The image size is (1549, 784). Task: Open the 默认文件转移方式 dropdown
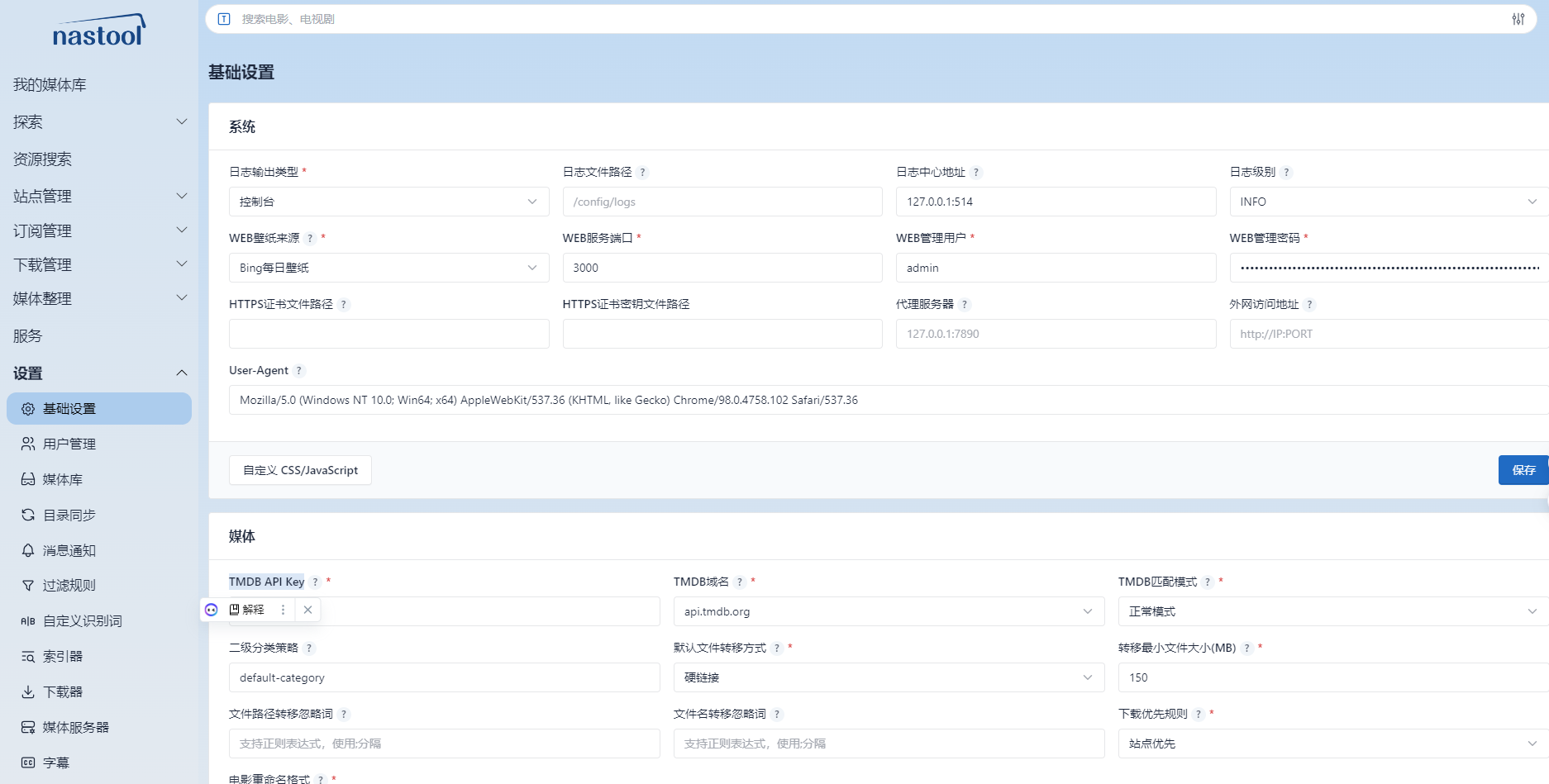889,677
